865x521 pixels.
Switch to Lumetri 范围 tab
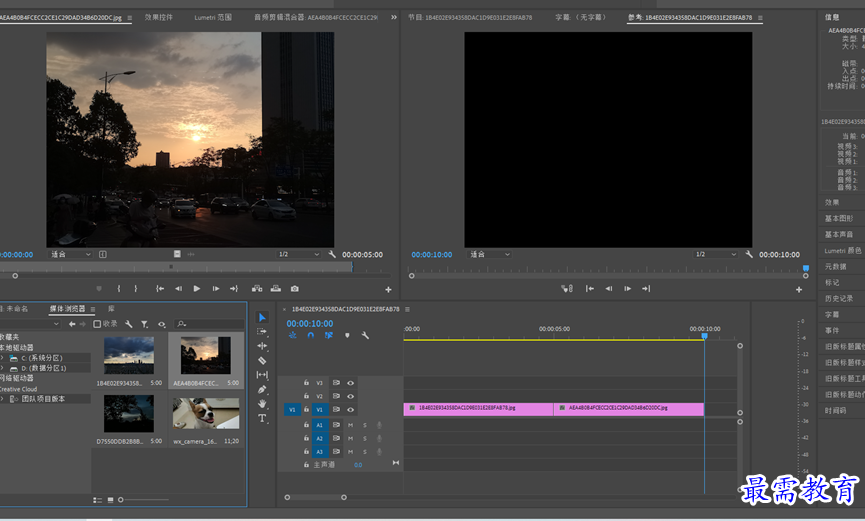click(213, 17)
